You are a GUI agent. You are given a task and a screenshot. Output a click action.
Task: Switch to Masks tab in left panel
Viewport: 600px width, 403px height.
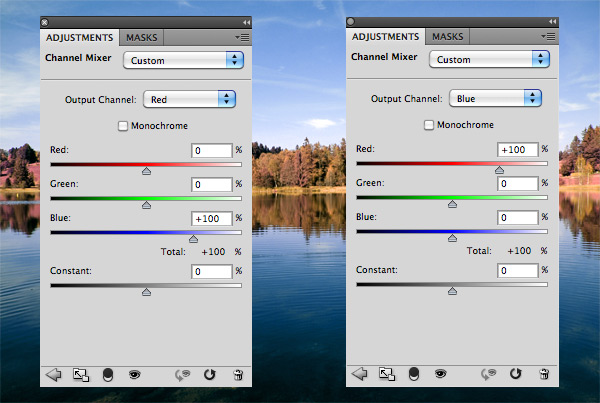[142, 38]
